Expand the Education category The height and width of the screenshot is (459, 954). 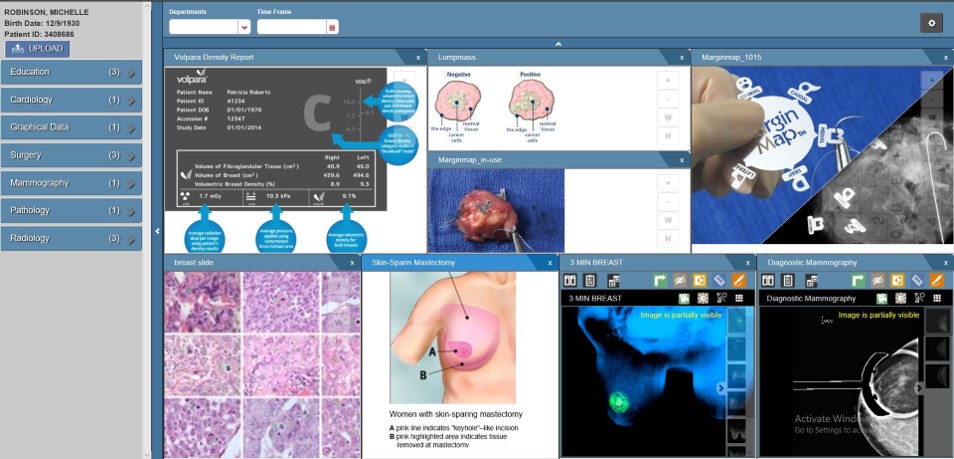tap(71, 72)
